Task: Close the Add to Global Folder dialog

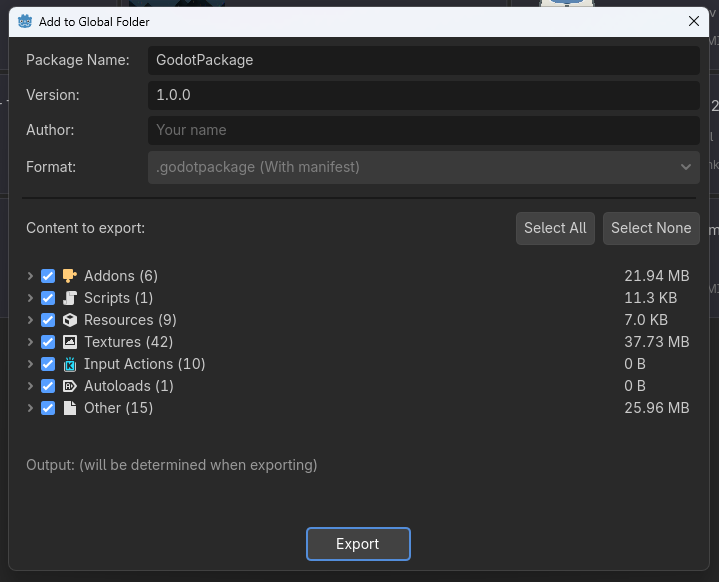Action: pos(693,21)
